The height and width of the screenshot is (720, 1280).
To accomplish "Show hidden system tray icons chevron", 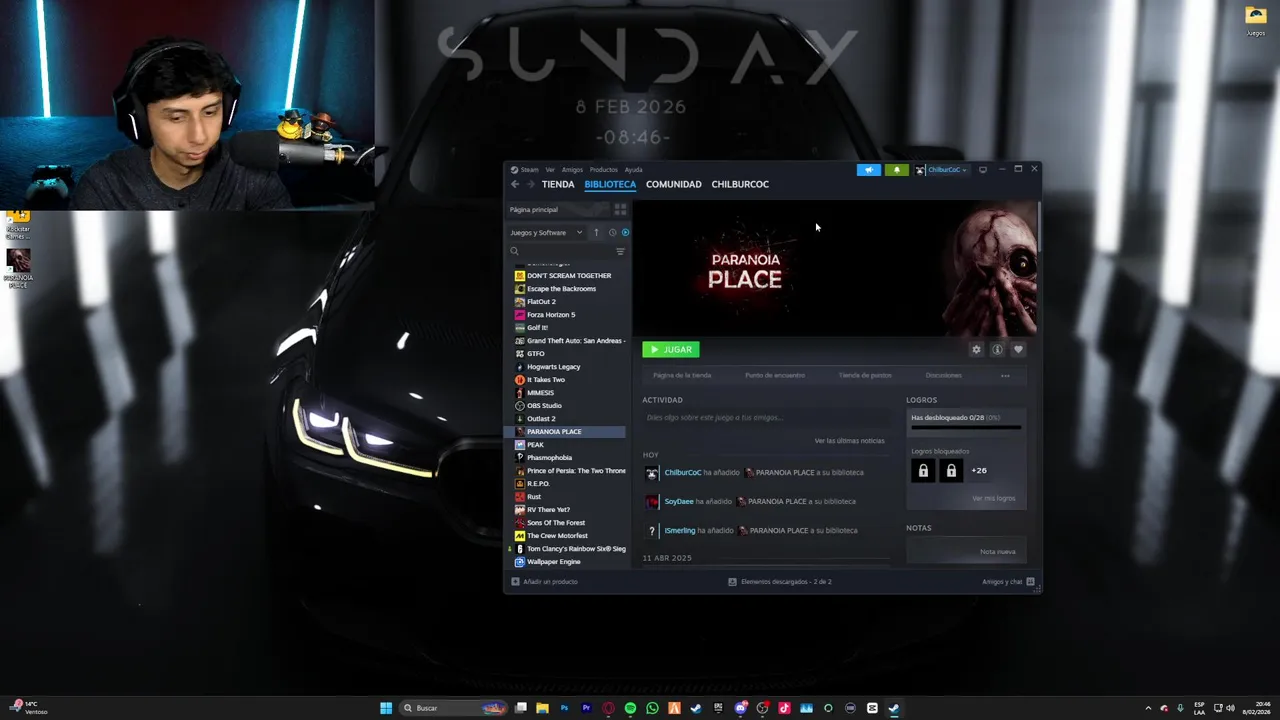I will tap(1148, 708).
